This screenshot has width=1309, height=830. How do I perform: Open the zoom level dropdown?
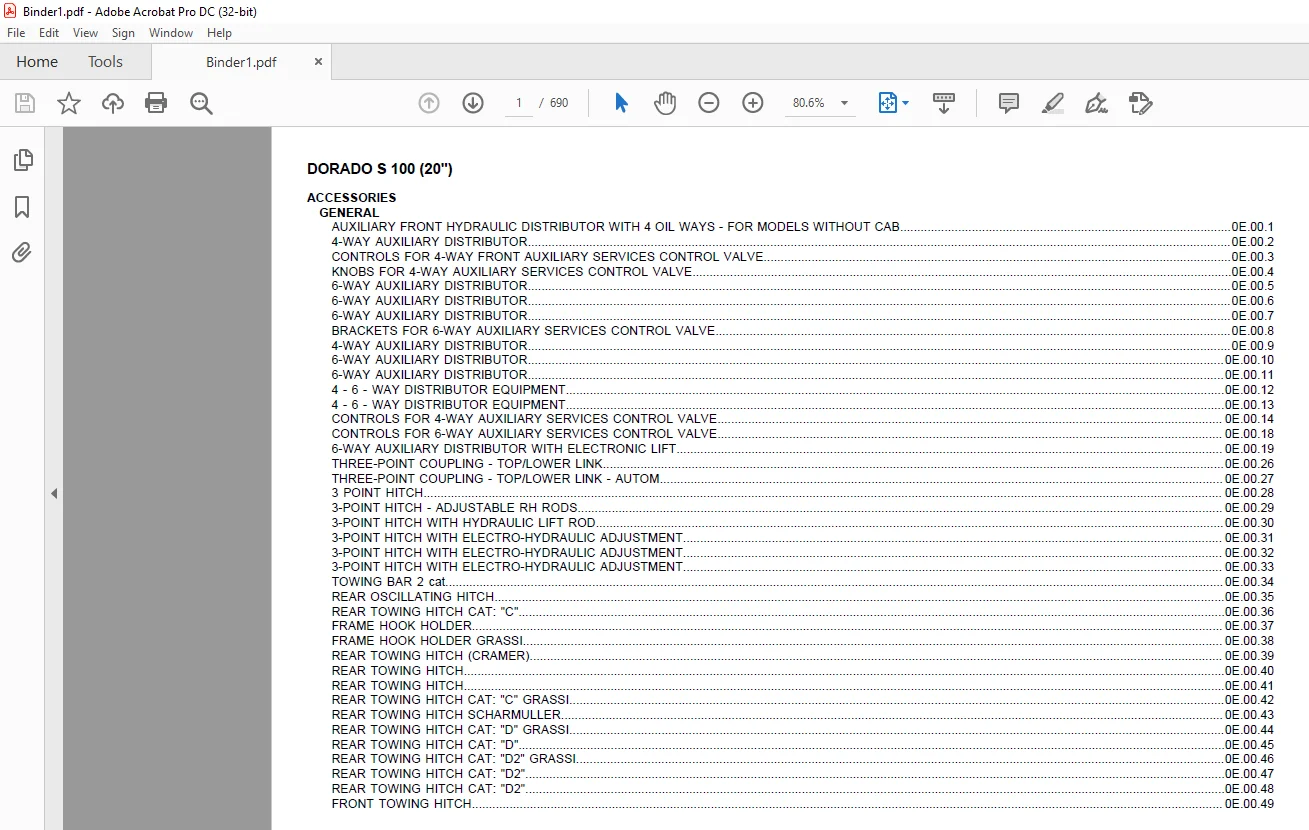844,103
